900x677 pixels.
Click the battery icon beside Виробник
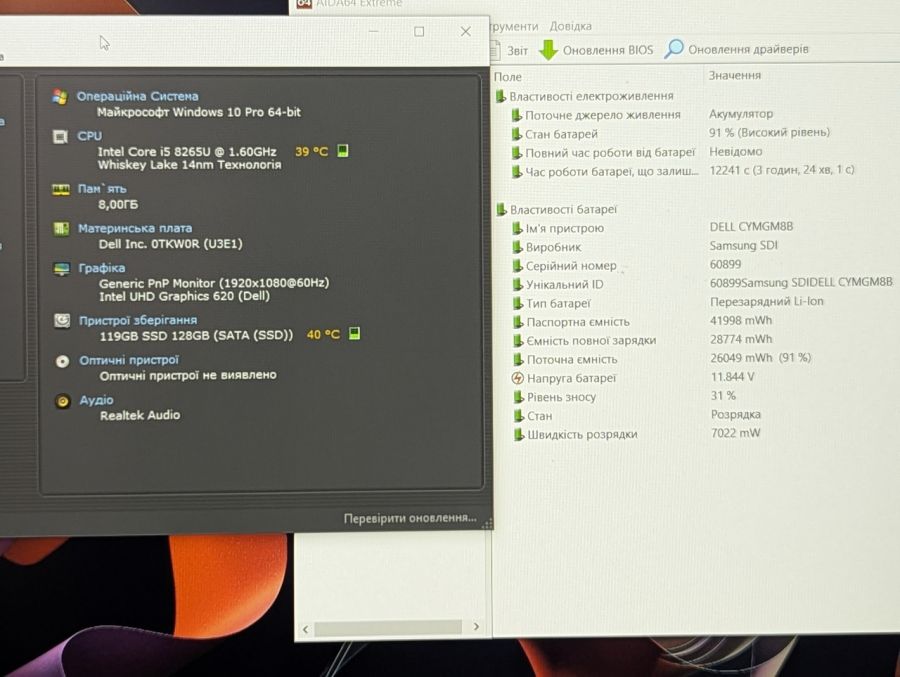pyautogui.click(x=517, y=247)
